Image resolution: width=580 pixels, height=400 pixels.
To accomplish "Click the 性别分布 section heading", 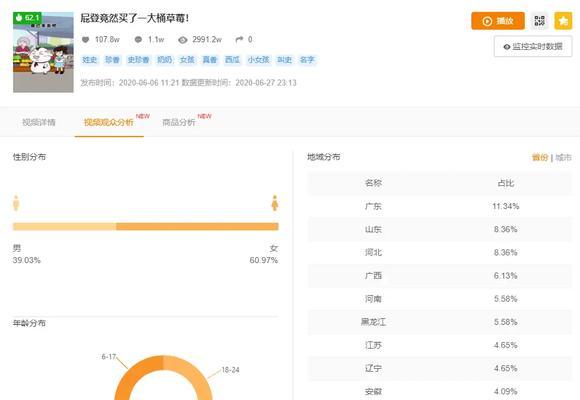I will point(29,157).
